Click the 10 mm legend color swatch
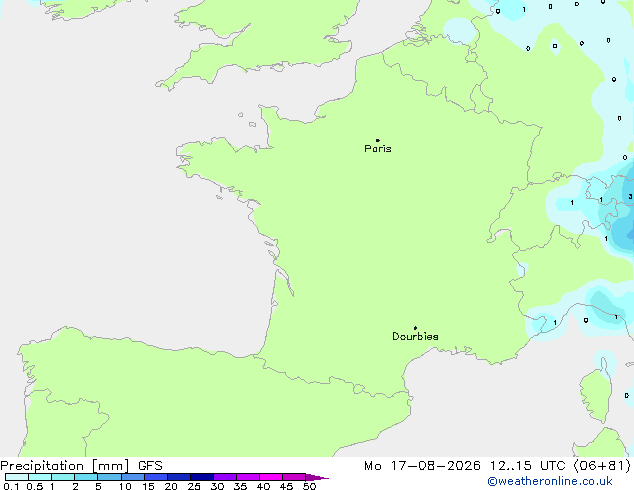The height and width of the screenshot is (490, 634). pos(132,477)
